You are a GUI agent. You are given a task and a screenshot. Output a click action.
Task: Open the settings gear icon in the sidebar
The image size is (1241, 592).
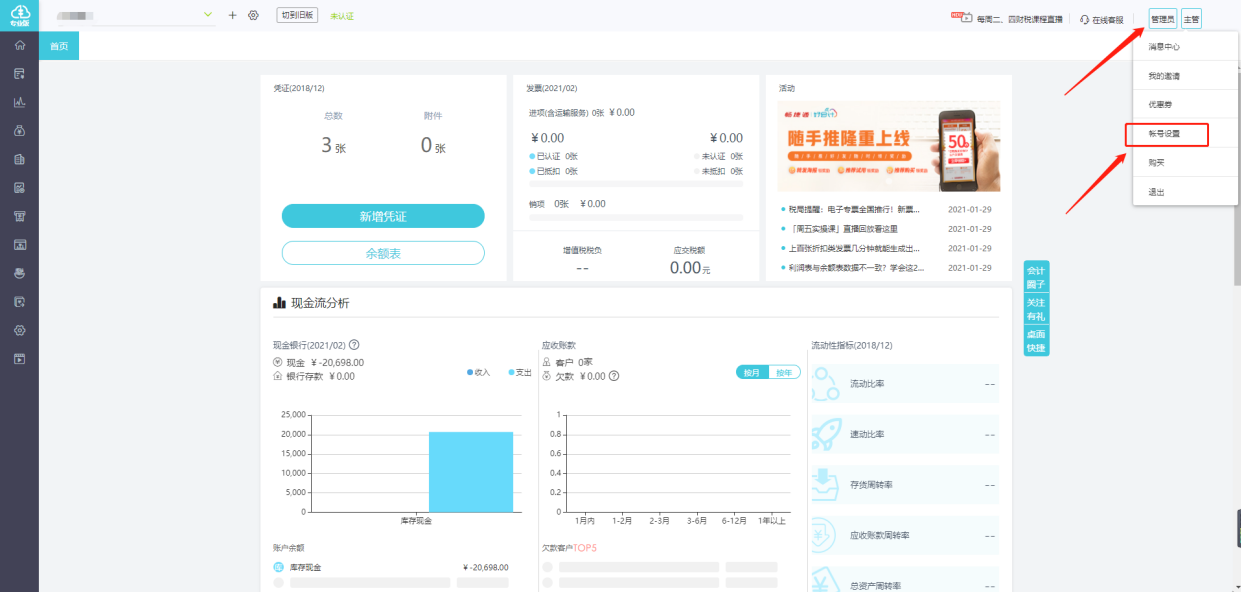pos(19,330)
